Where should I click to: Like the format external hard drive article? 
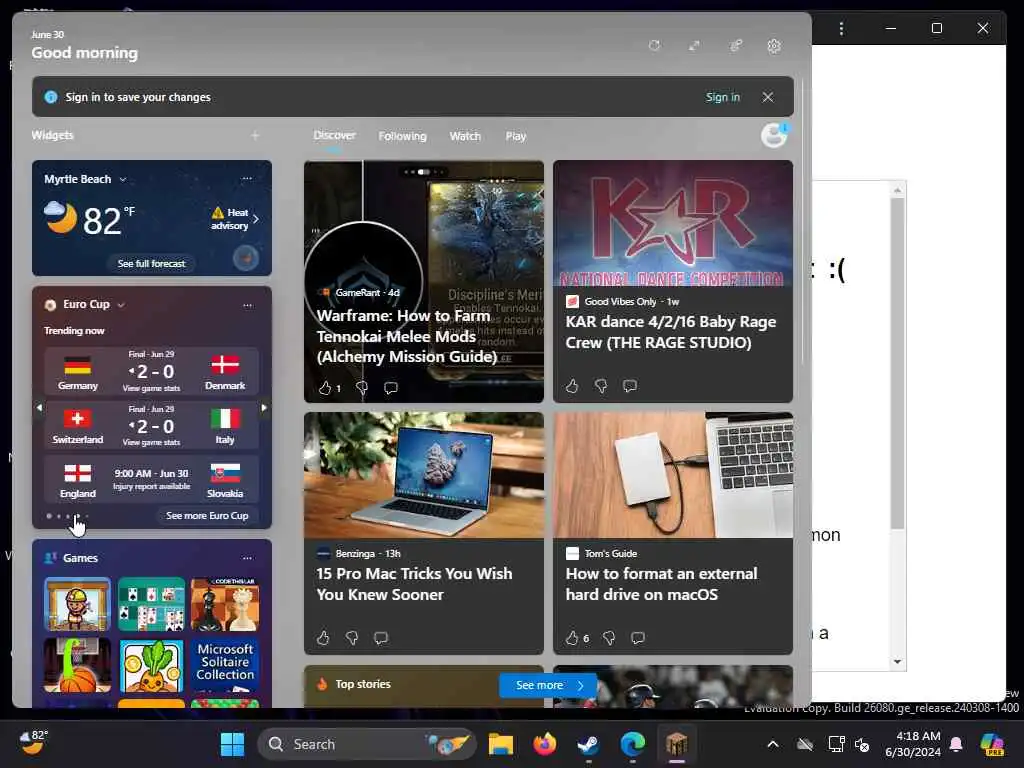click(572, 637)
